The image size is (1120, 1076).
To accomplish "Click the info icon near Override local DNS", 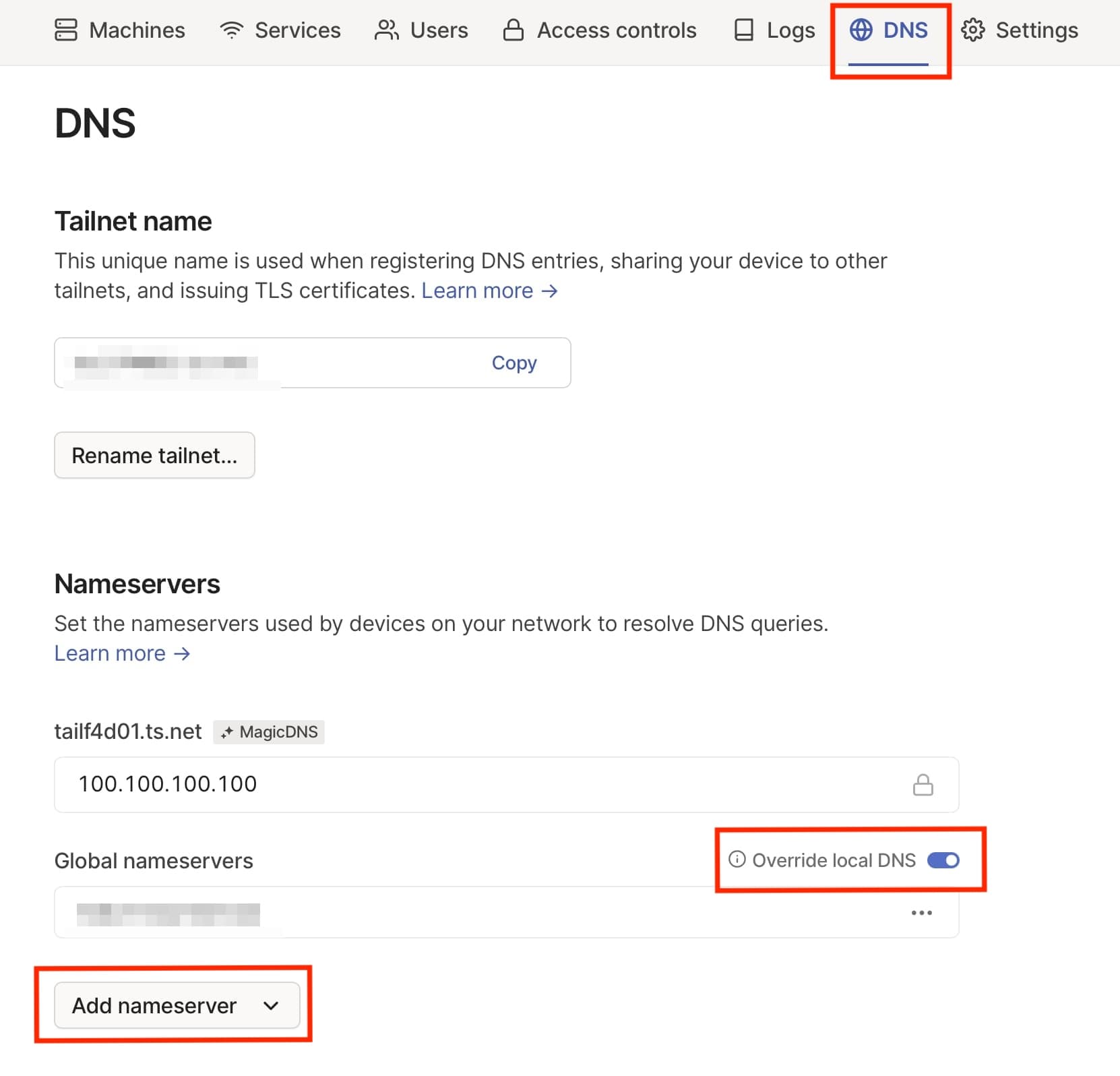I will pyautogui.click(x=737, y=860).
